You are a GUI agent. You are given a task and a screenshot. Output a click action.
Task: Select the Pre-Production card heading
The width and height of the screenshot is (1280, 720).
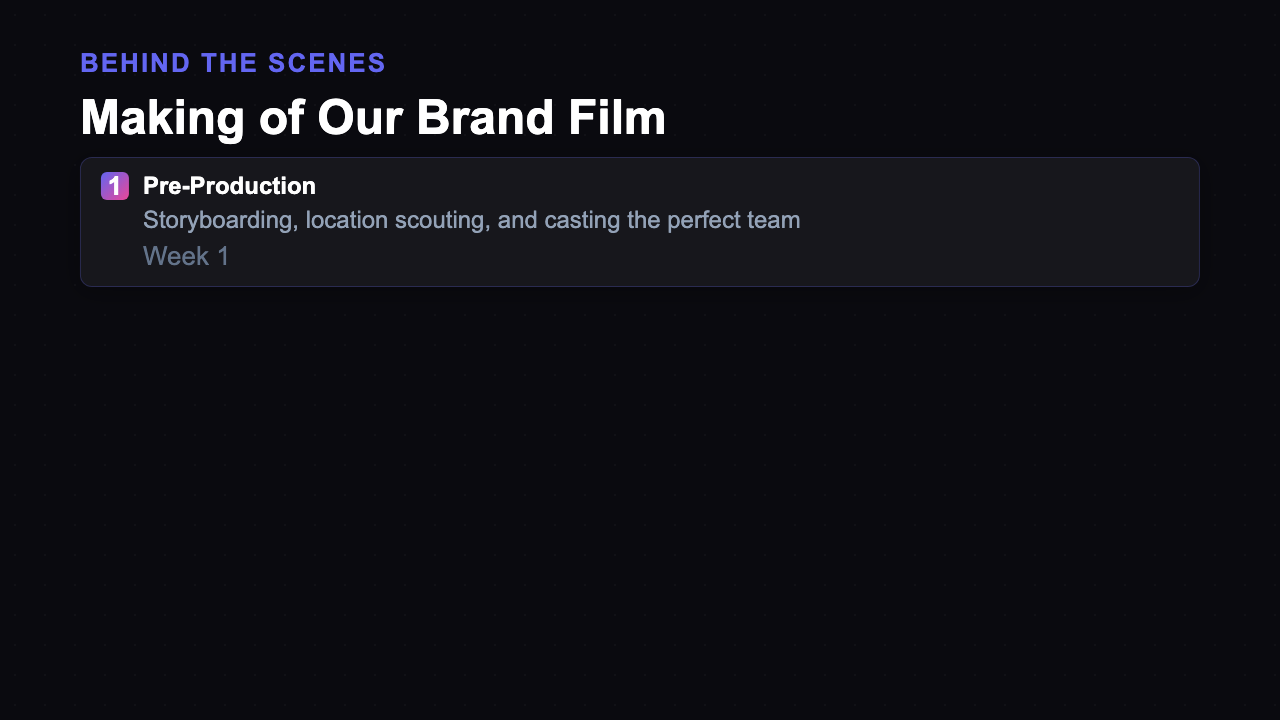click(x=229, y=186)
